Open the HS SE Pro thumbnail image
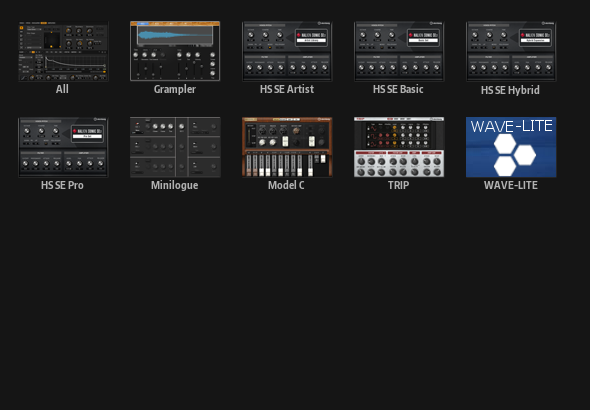590x410 pixels. (x=63, y=147)
